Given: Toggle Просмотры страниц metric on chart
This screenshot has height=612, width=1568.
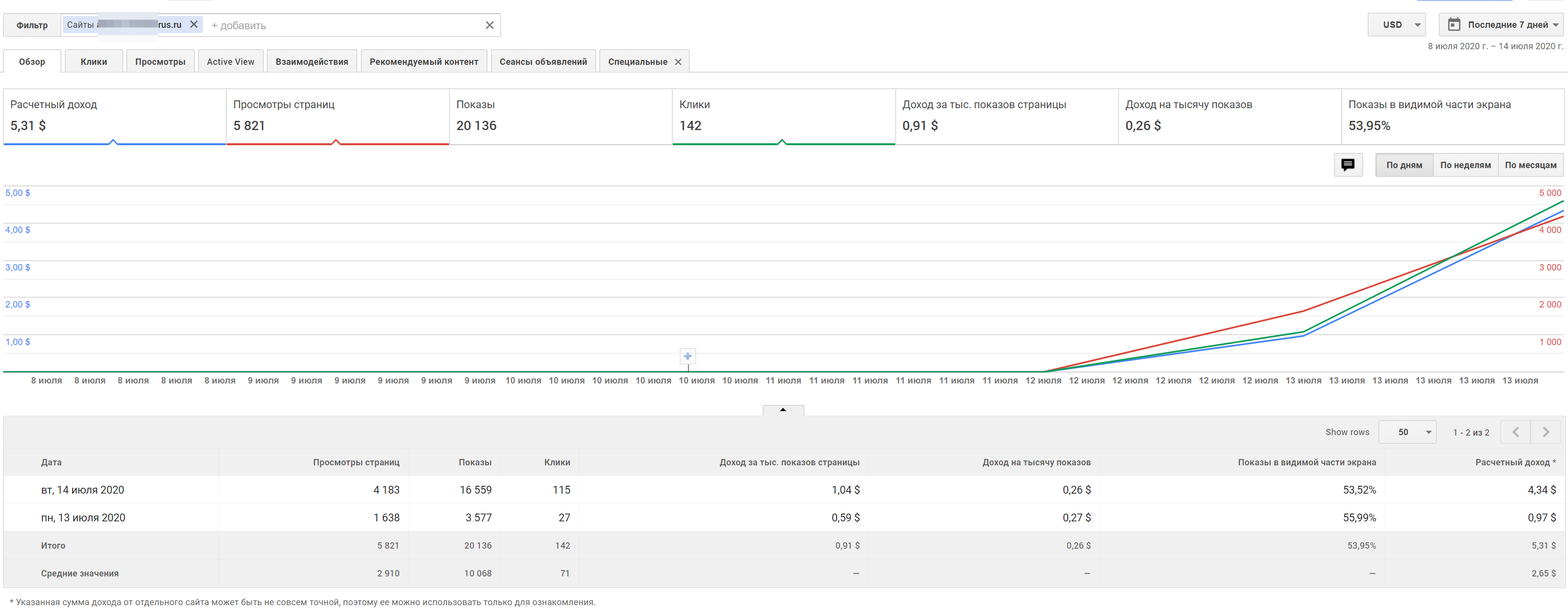Looking at the screenshot, I should point(337,117).
